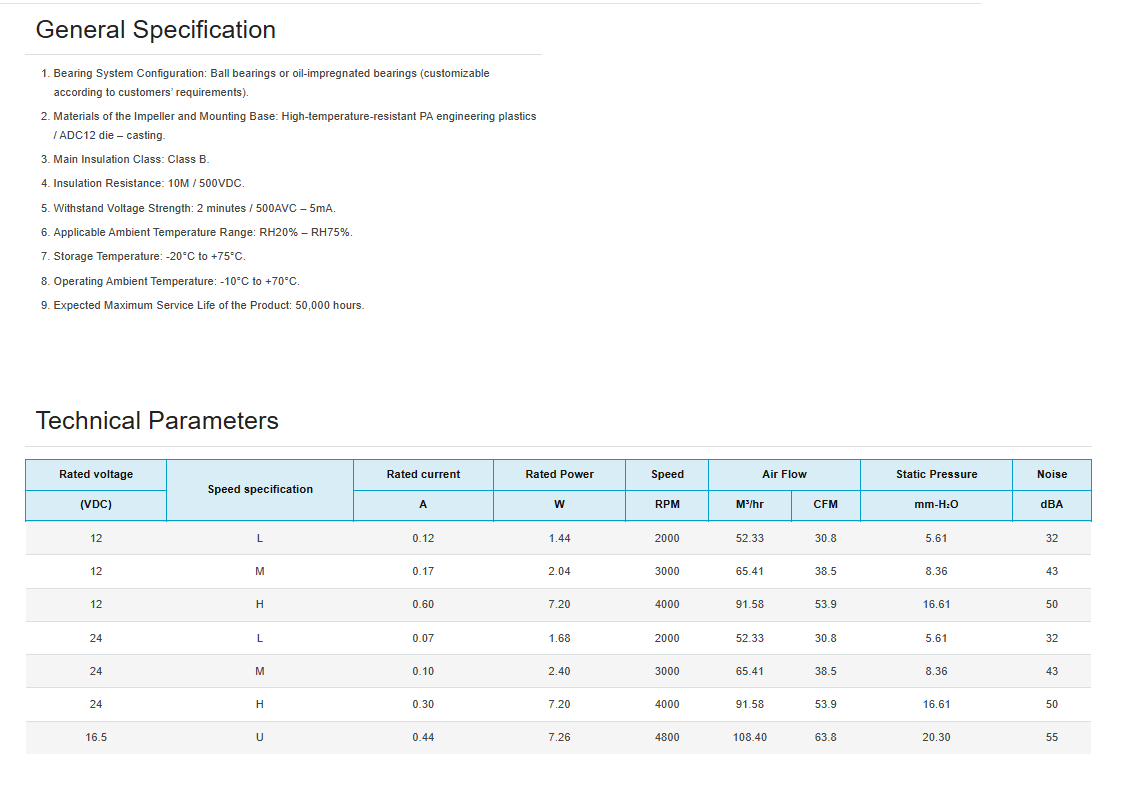1121x795 pixels.
Task: Click the Technical Parameters heading
Action: tap(157, 421)
